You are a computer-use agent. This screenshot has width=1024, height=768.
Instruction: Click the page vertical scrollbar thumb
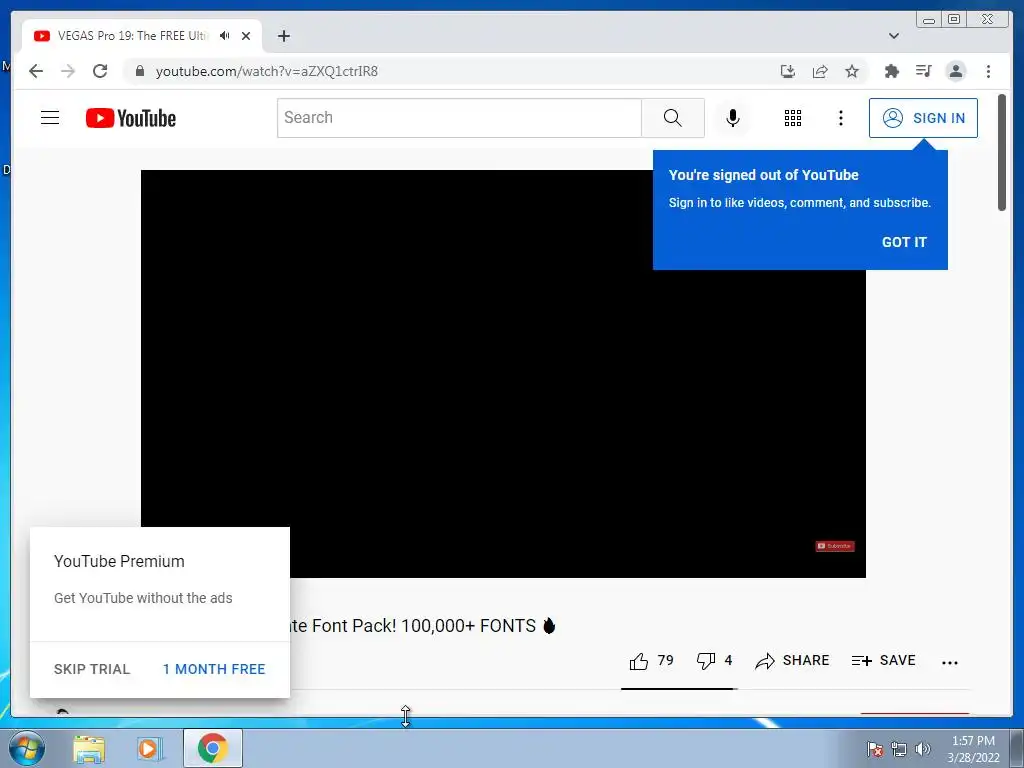(x=1002, y=153)
